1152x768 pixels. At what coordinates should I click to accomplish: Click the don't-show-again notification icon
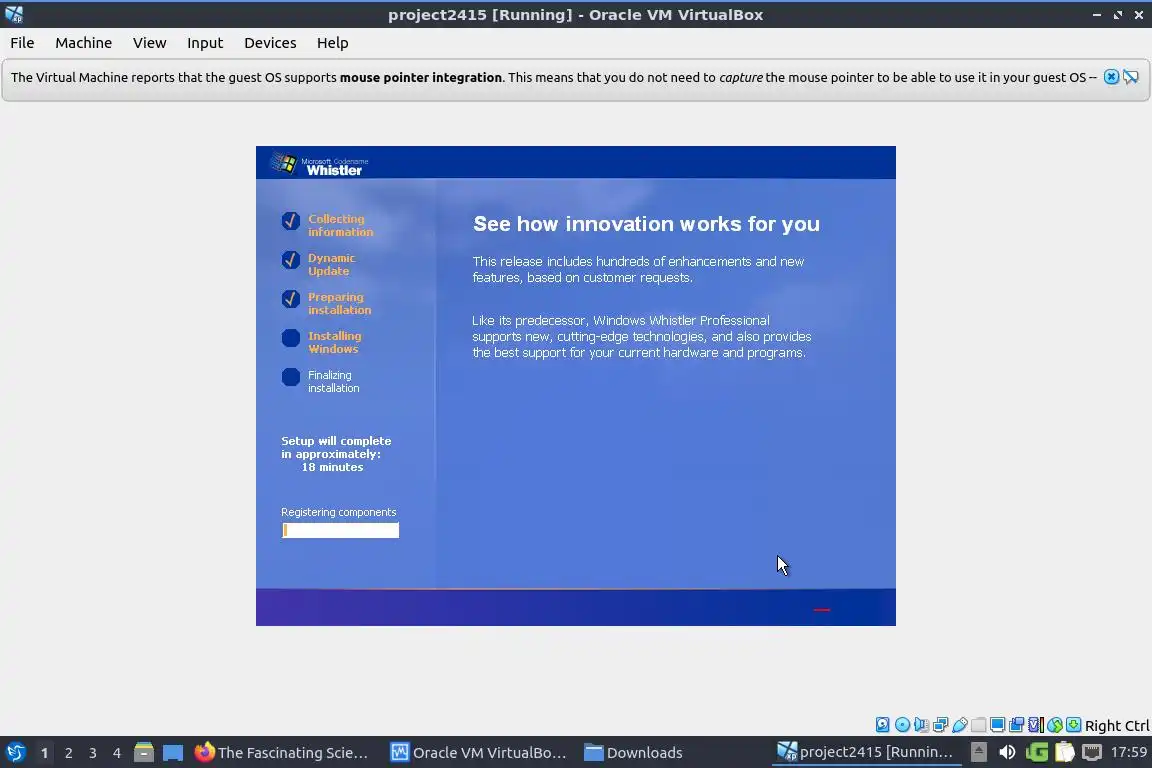[x=1131, y=77]
